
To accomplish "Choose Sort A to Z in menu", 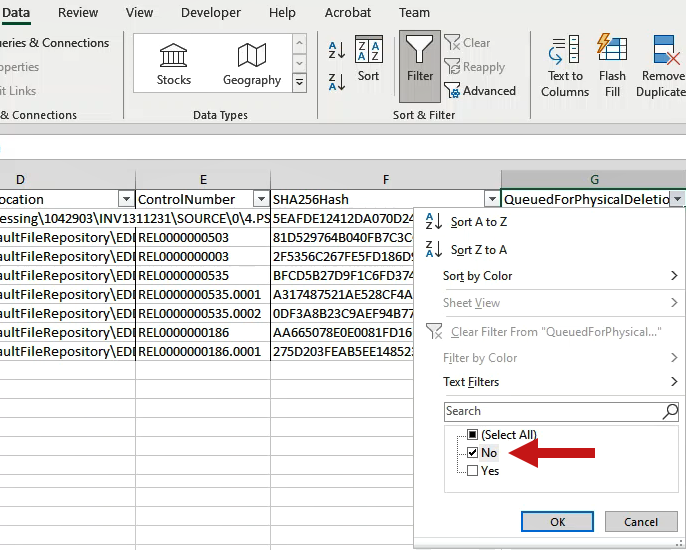I will click(479, 222).
